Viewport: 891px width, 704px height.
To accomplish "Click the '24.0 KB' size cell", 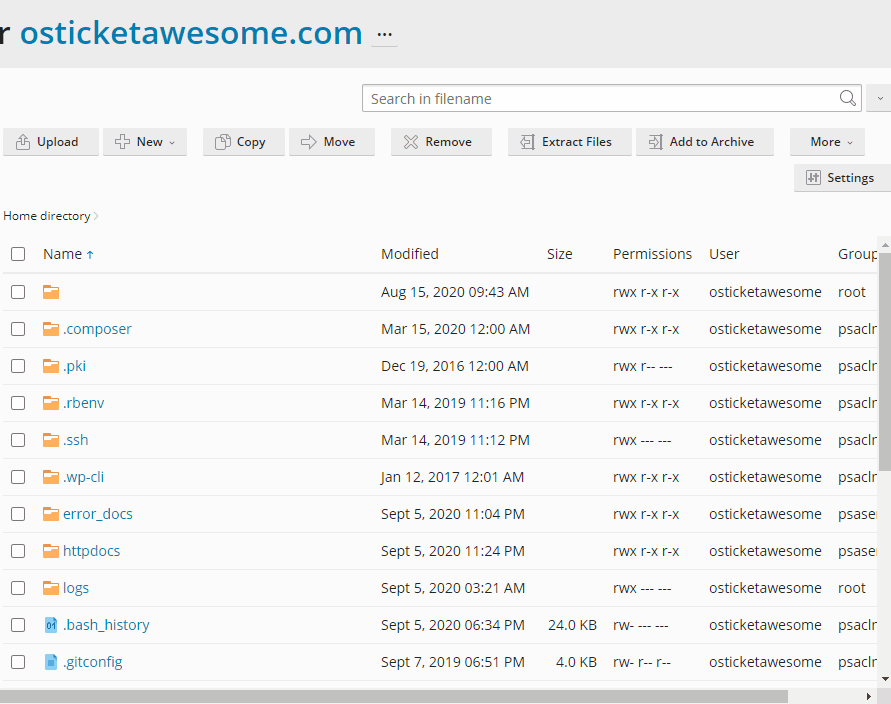I will pos(572,625).
